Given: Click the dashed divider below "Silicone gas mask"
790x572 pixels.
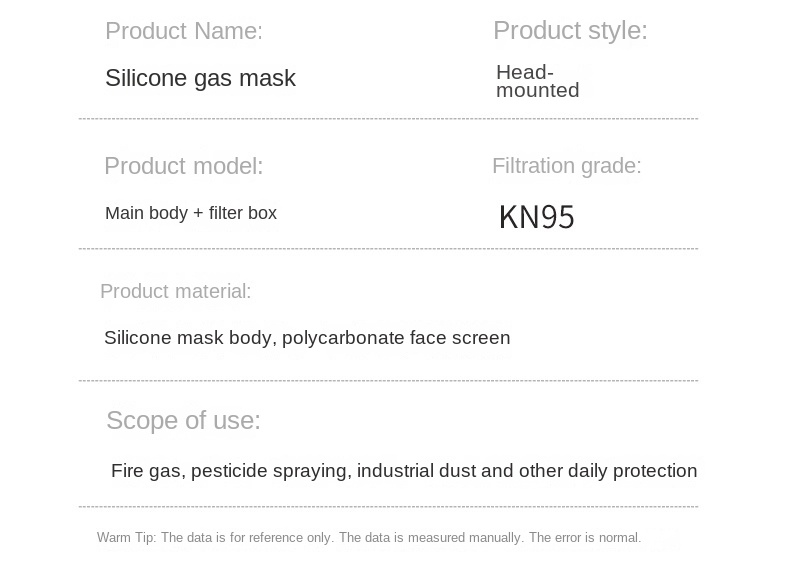Looking at the screenshot, I should pyautogui.click(x=388, y=119).
